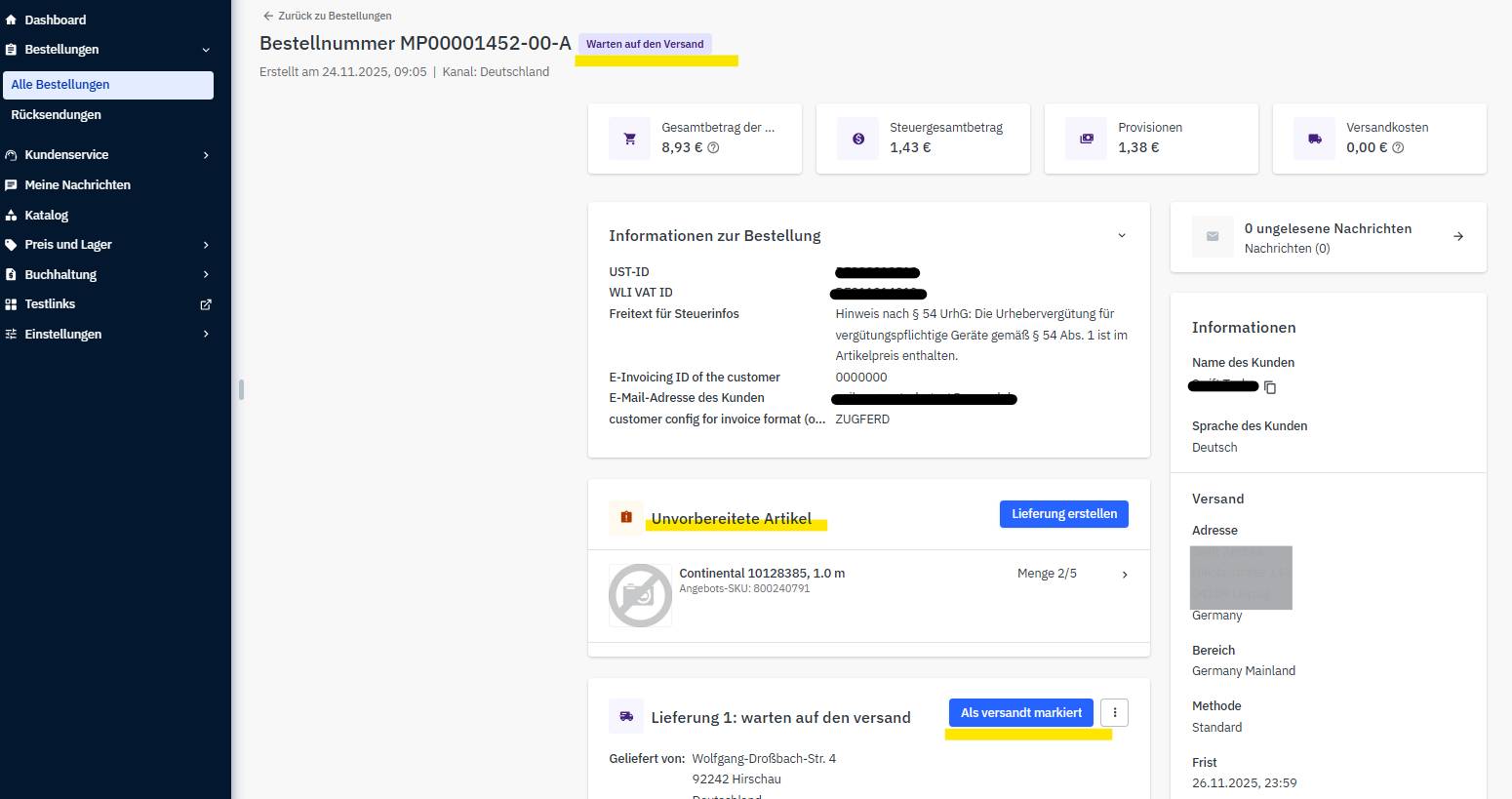Viewport: 1512px width, 799px height.
Task: Copy the customer name with copy icon
Action: coord(1270,387)
